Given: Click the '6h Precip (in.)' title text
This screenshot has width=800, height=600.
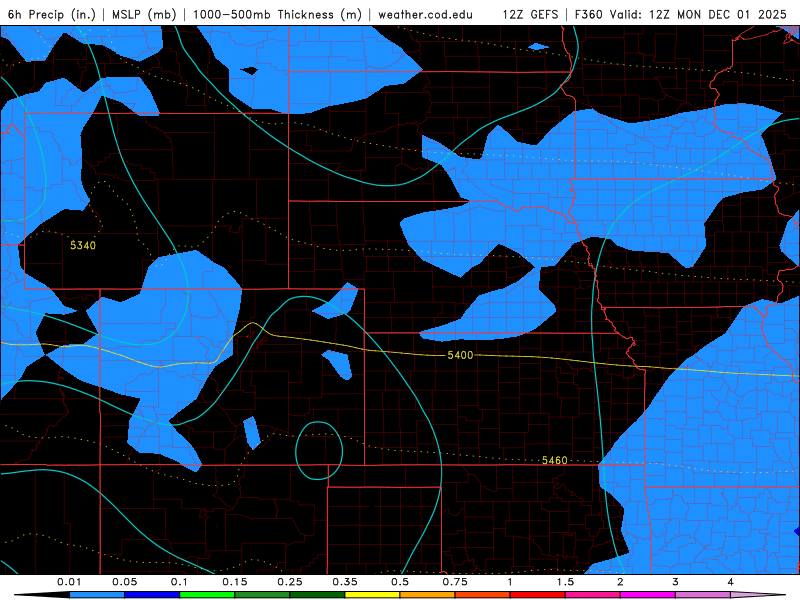Looking at the screenshot, I should click(52, 14).
